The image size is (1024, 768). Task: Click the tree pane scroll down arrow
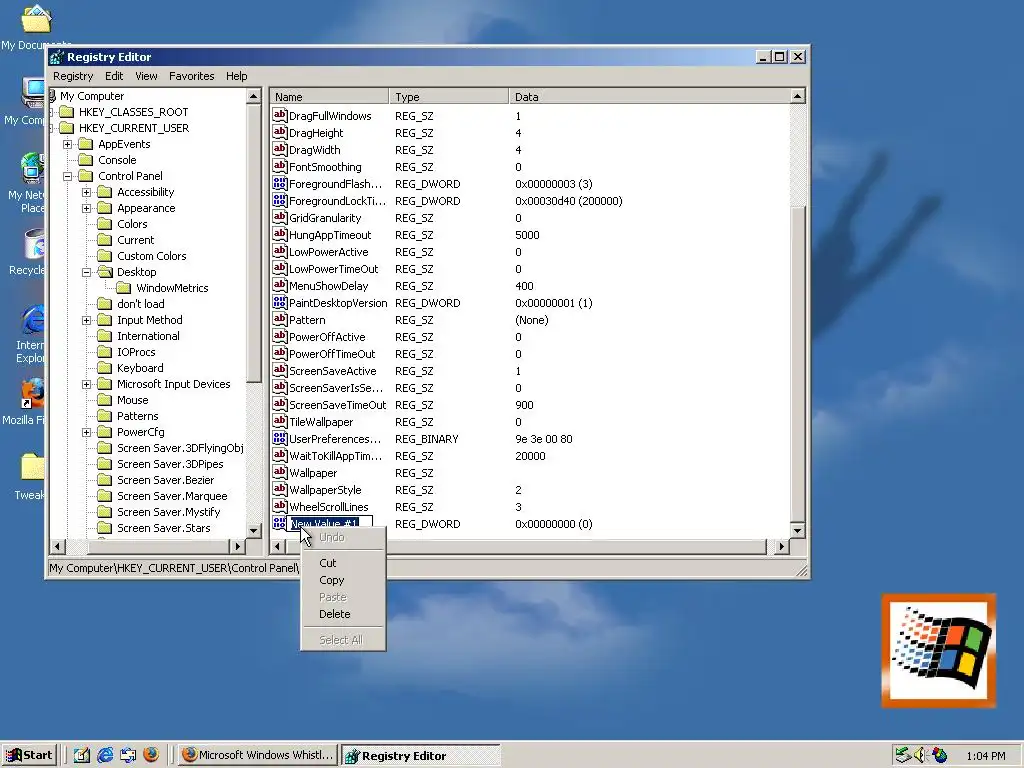(x=254, y=530)
